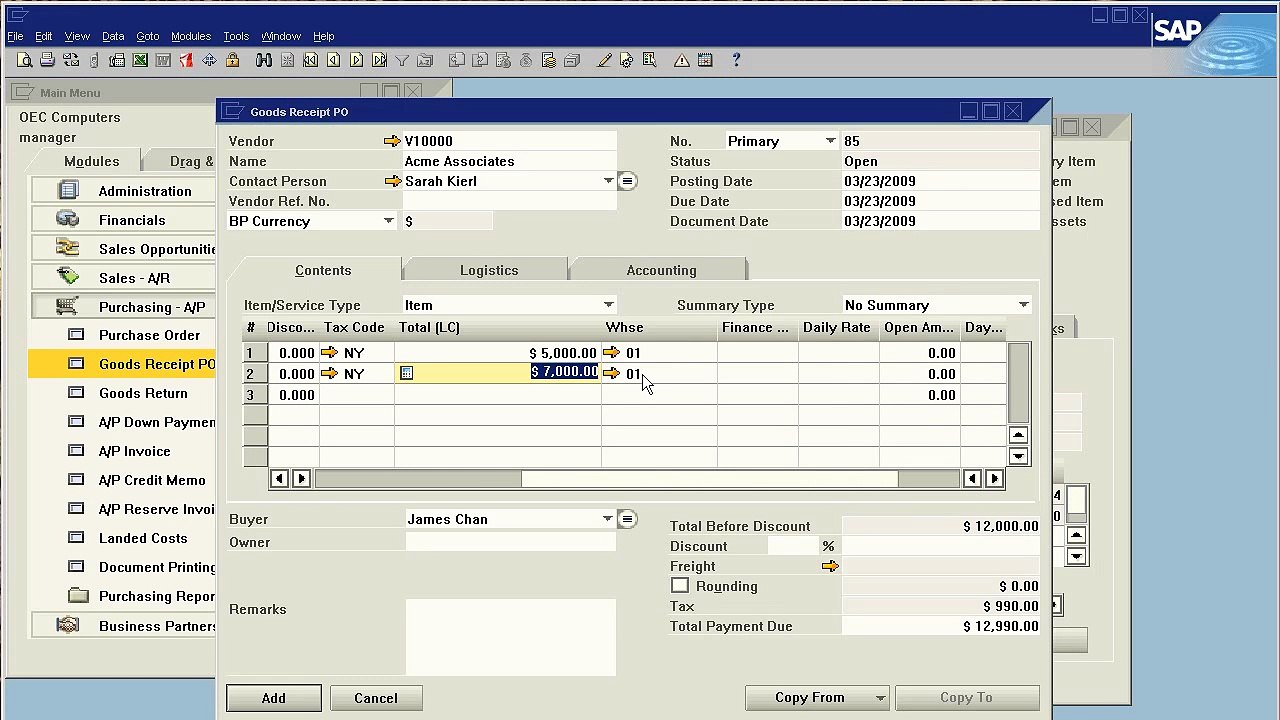Open the Primary series dropdown
Image resolution: width=1280 pixels, height=720 pixels.
tap(830, 141)
